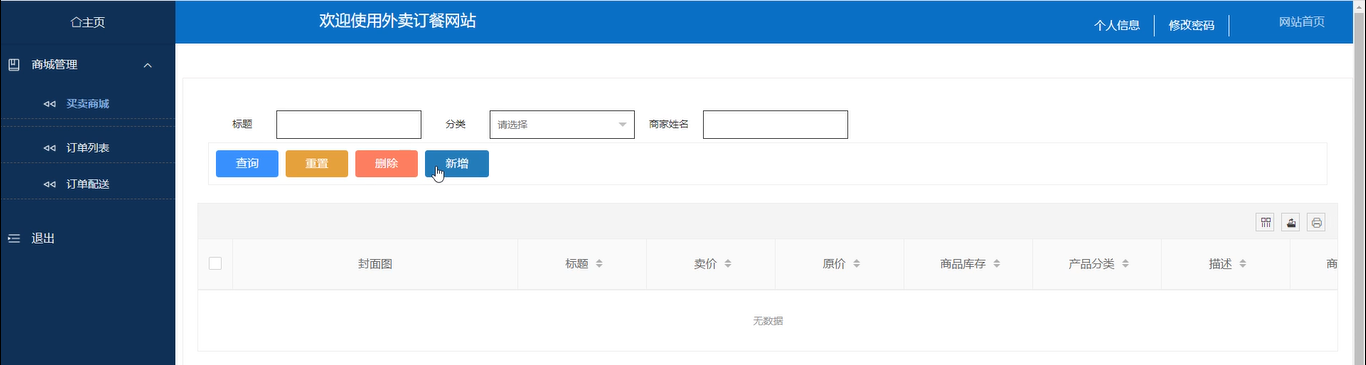Viewport: 1366px width, 365px height.
Task: Click the home icon beside 主页
Action: 75,22
